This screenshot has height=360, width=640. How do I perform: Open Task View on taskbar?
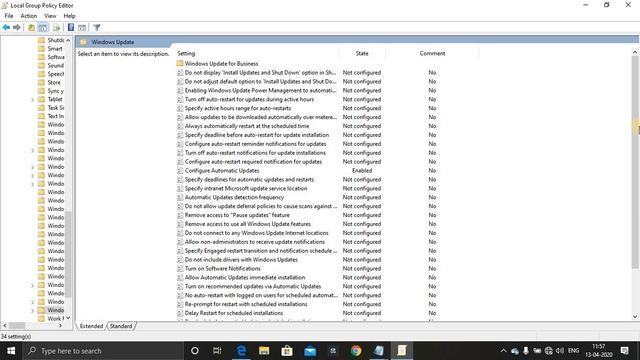tap(217, 351)
